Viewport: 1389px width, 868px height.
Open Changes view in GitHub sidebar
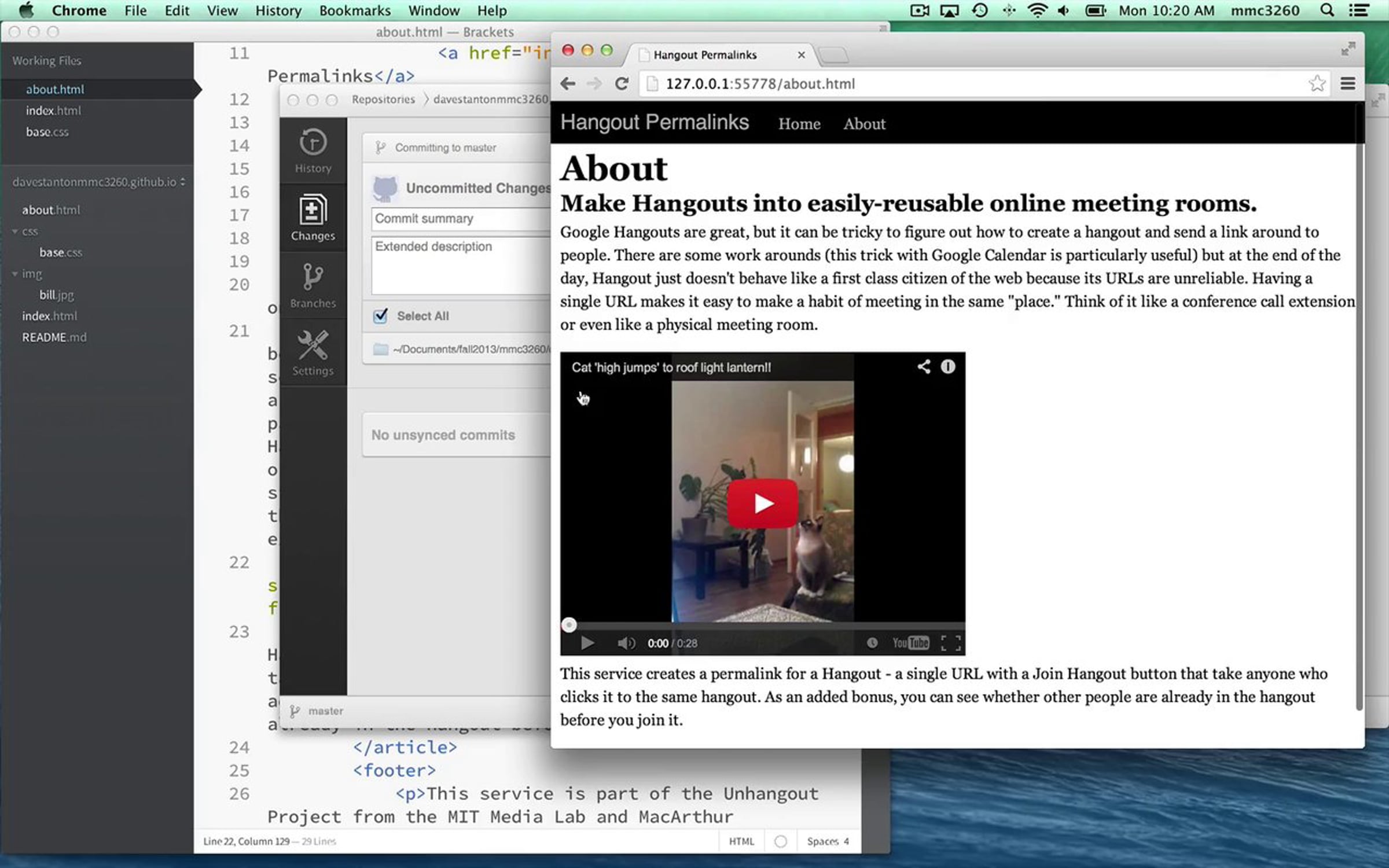tap(313, 218)
